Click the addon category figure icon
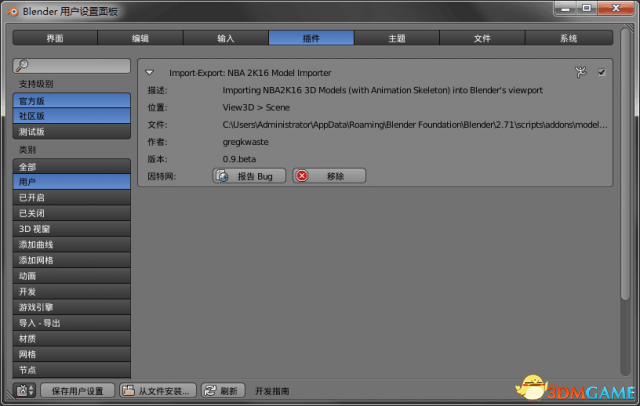 tap(580, 72)
